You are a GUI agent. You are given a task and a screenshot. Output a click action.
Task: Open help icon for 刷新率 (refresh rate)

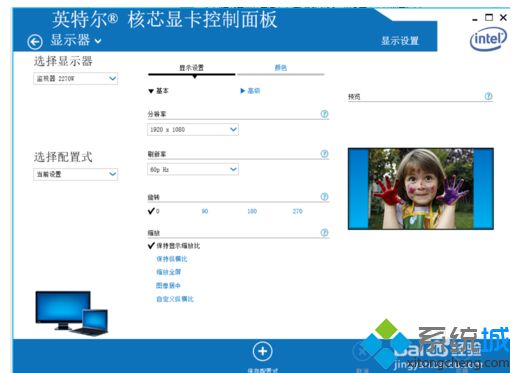(324, 154)
